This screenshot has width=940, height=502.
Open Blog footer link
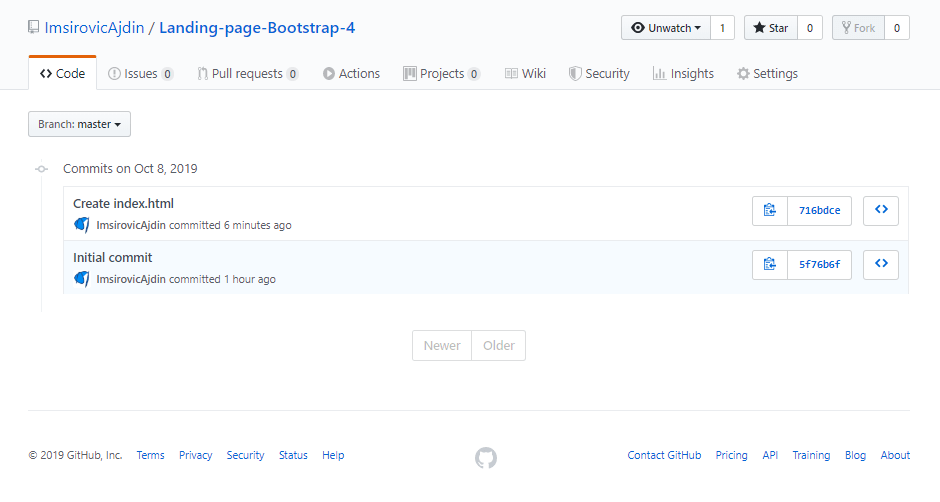(855, 455)
